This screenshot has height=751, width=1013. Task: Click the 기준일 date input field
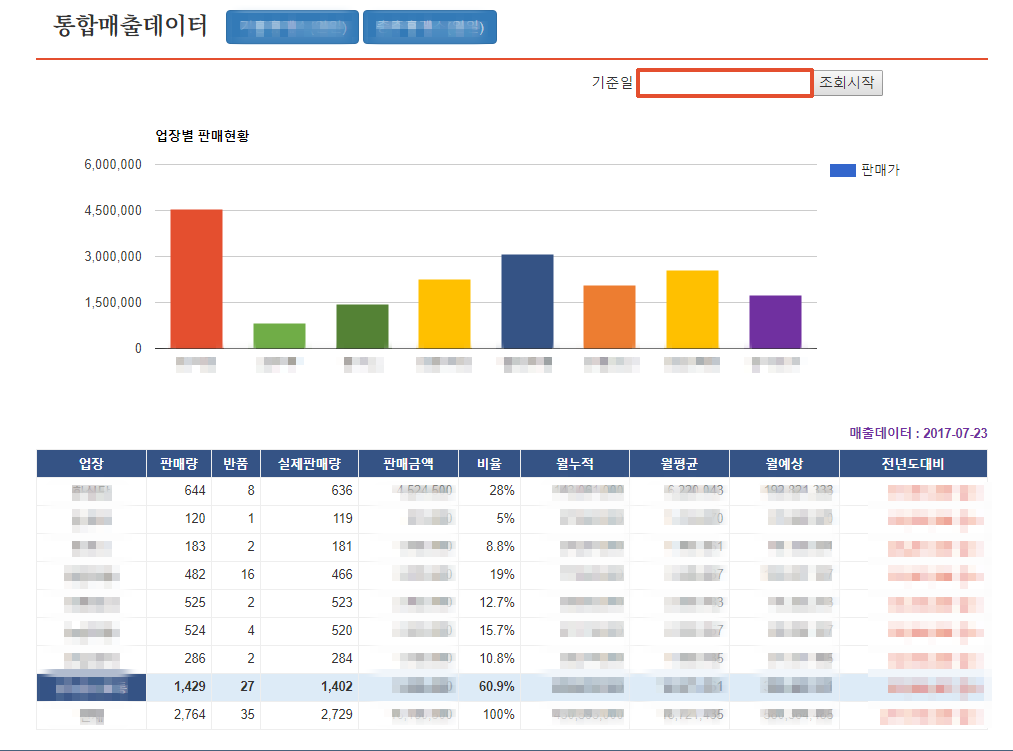pyautogui.click(x=724, y=83)
